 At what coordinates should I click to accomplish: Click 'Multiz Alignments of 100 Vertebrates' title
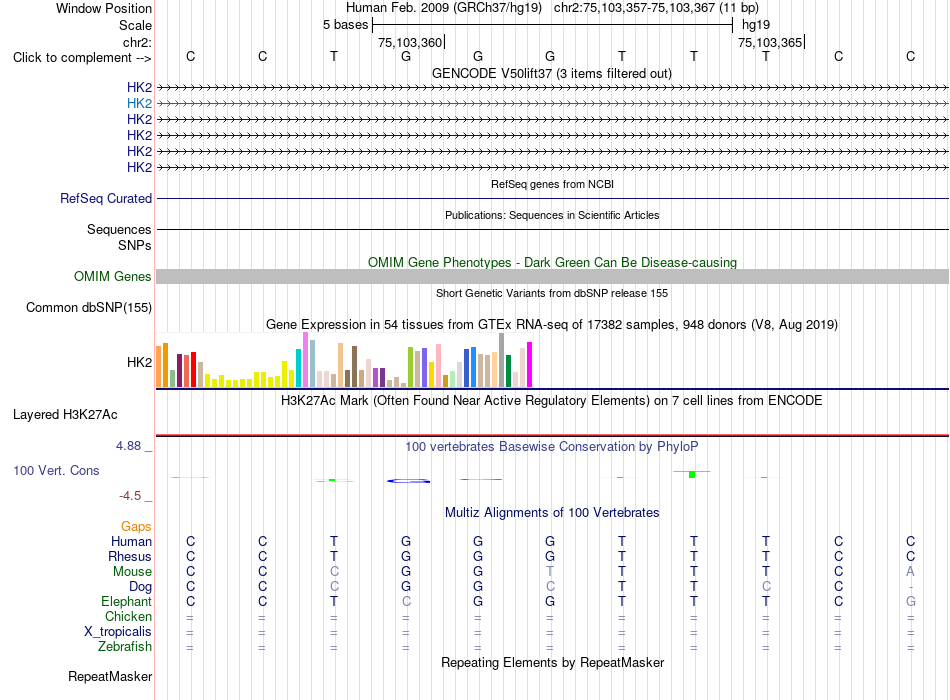click(552, 513)
